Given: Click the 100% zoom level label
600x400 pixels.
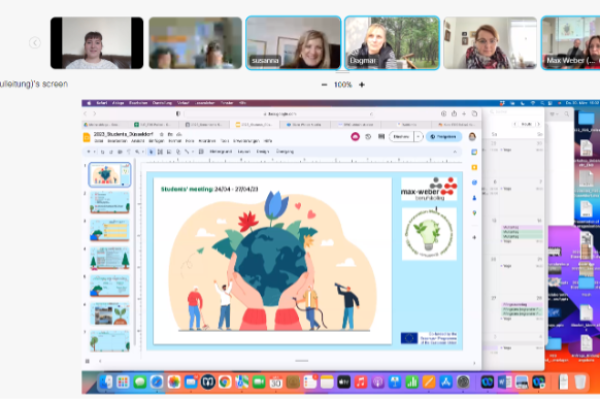Looking at the screenshot, I should click(342, 85).
